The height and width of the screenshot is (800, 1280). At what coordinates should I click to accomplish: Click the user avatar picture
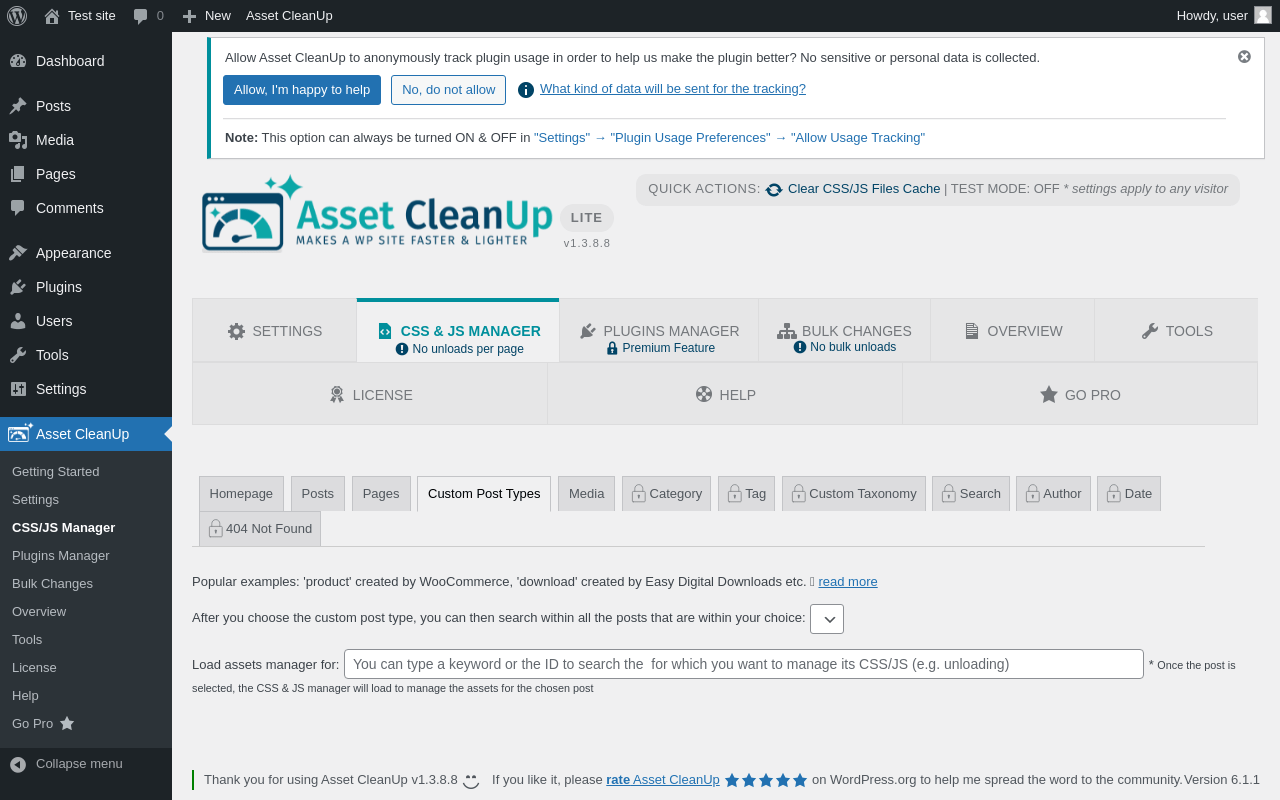click(x=1263, y=15)
